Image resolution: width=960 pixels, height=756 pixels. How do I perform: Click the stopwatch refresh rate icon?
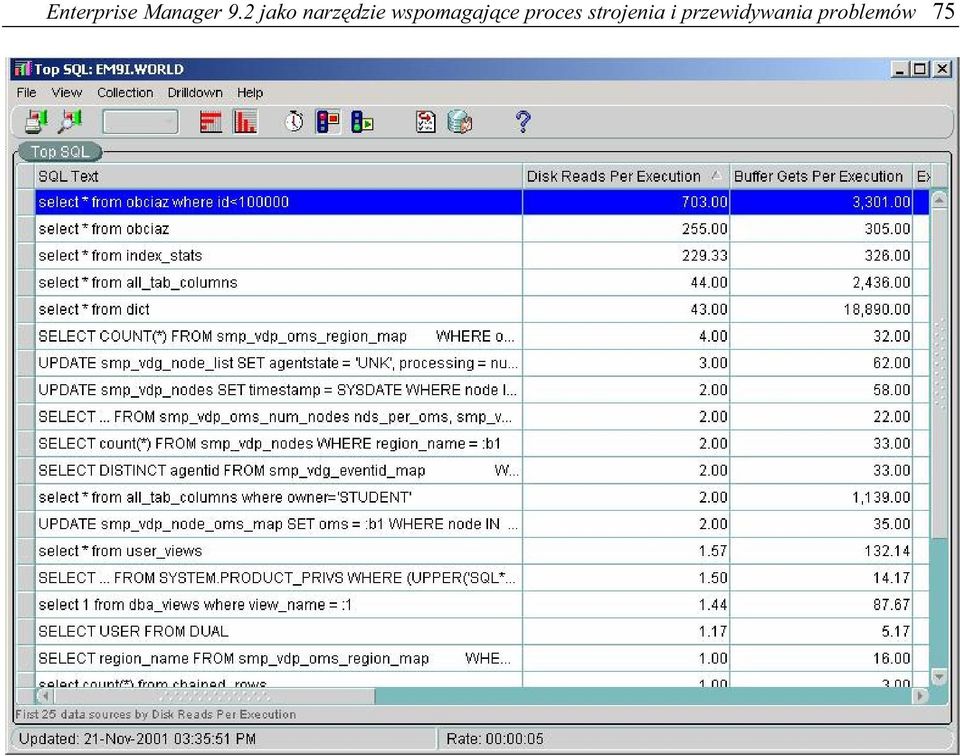pos(294,121)
